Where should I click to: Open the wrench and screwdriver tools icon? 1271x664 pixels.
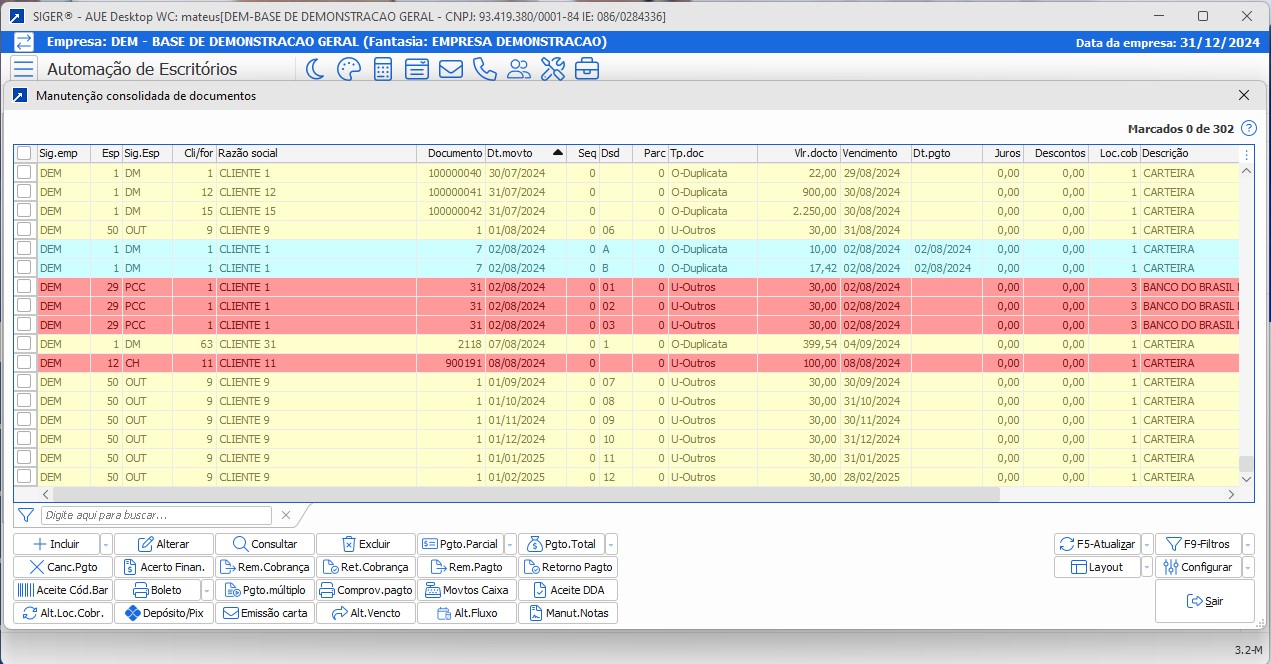[x=552, y=69]
